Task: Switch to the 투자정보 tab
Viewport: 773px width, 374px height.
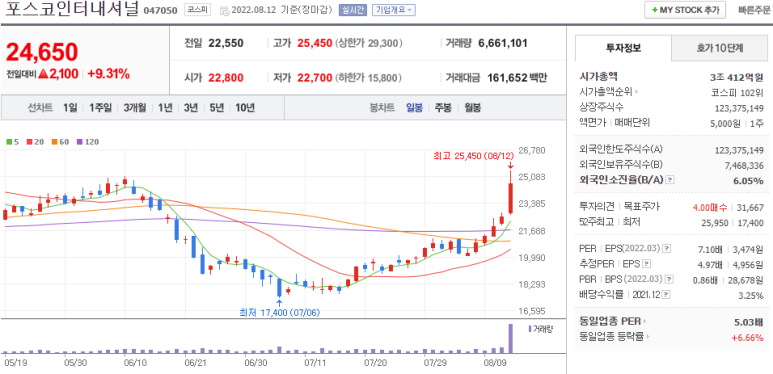Action: (x=623, y=48)
